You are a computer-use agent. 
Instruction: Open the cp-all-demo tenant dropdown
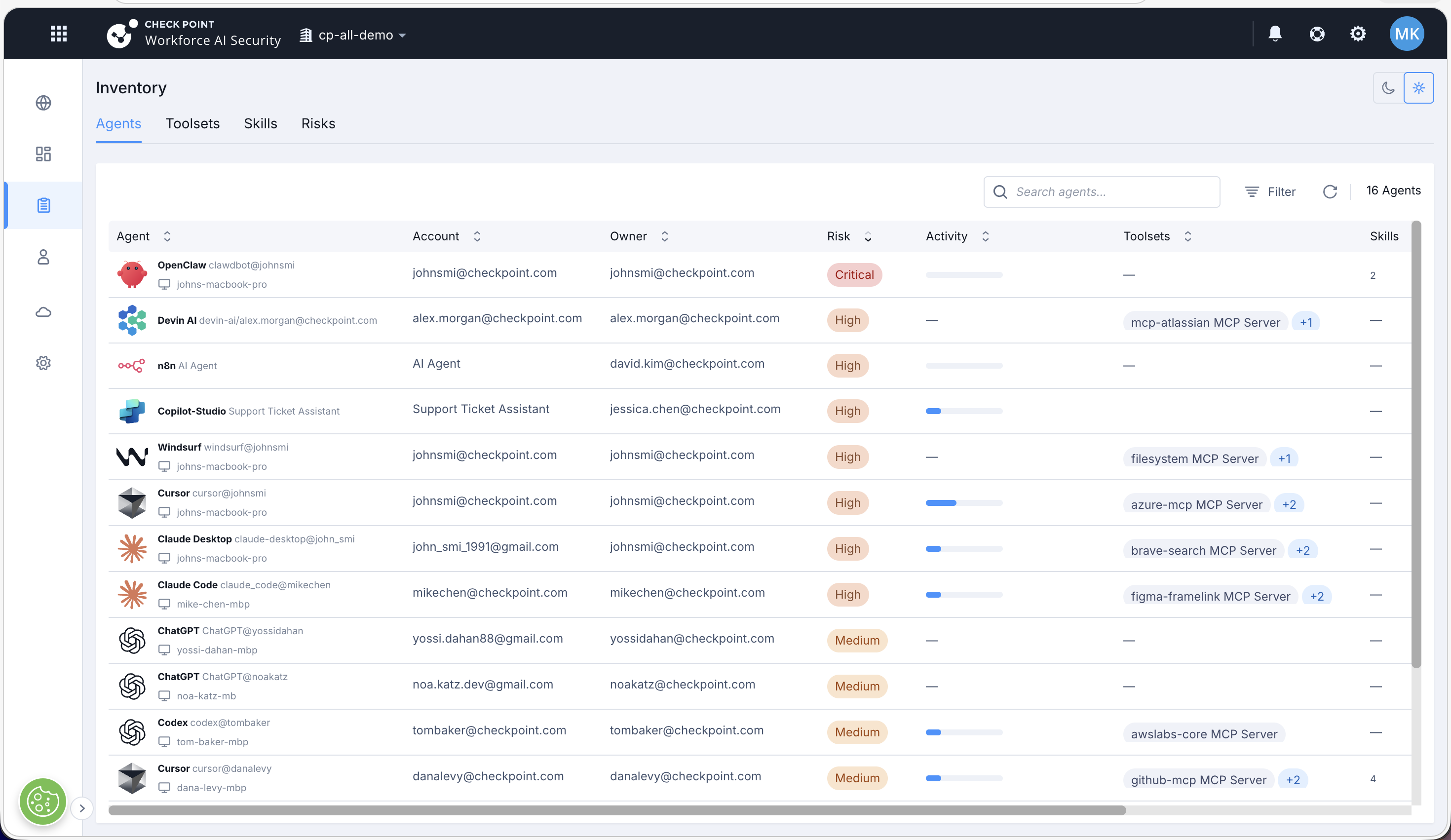tap(353, 35)
